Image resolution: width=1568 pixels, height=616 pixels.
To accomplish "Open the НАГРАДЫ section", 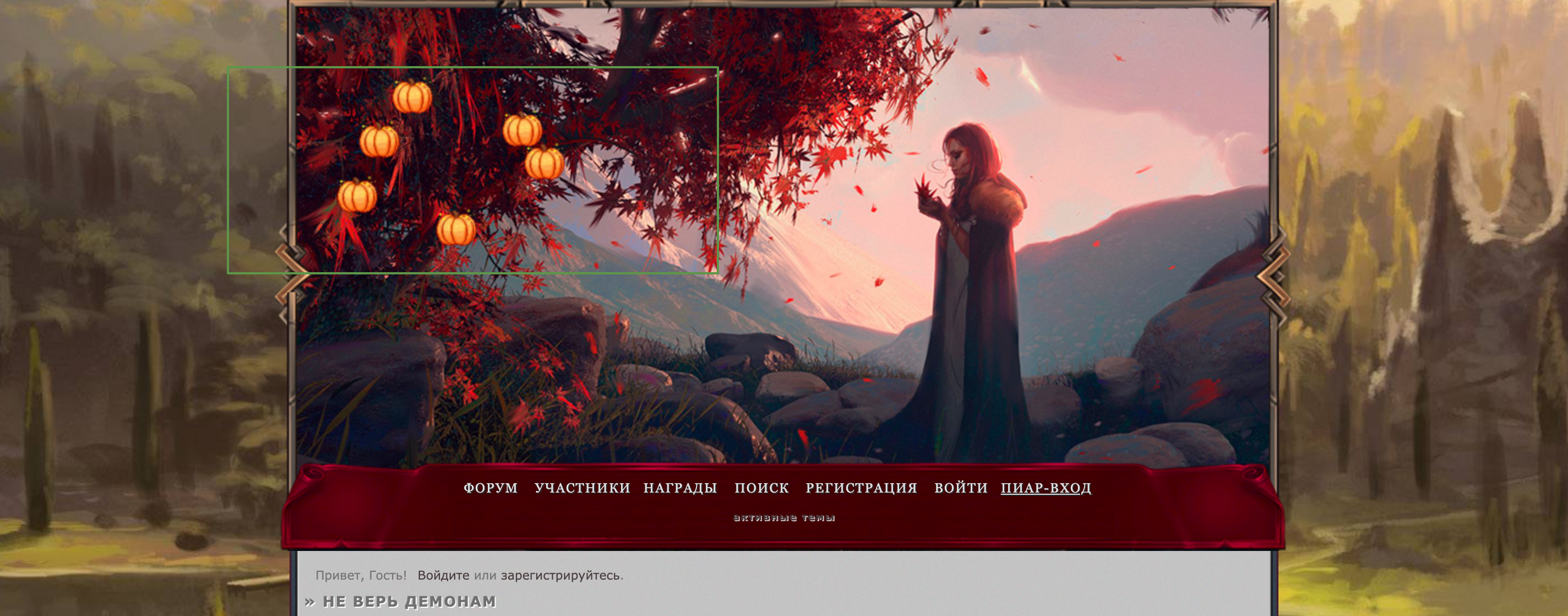I will tap(680, 488).
